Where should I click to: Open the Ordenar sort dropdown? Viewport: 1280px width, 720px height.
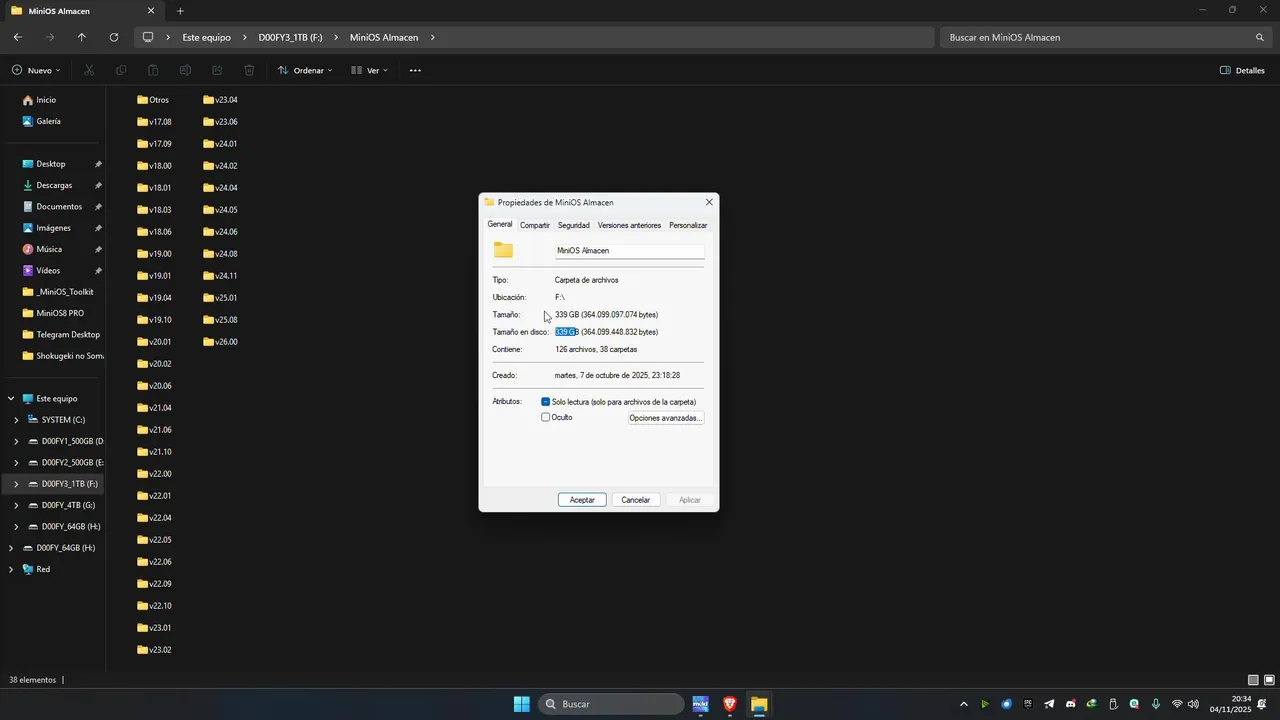coord(305,70)
